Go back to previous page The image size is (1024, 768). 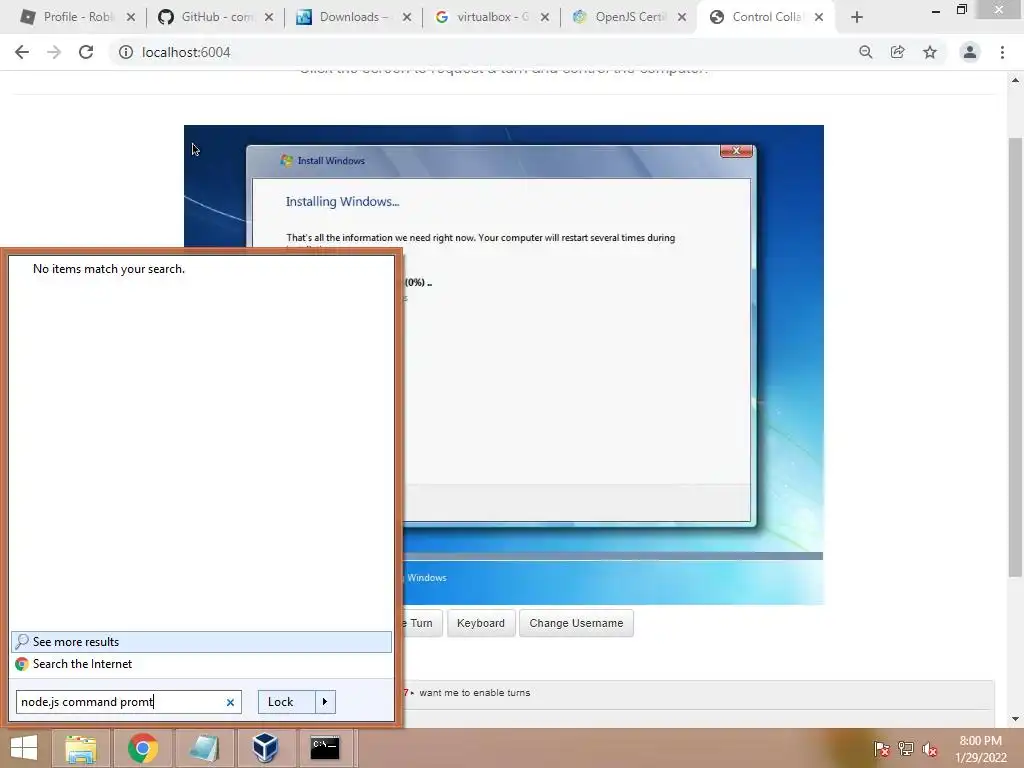click(x=22, y=52)
